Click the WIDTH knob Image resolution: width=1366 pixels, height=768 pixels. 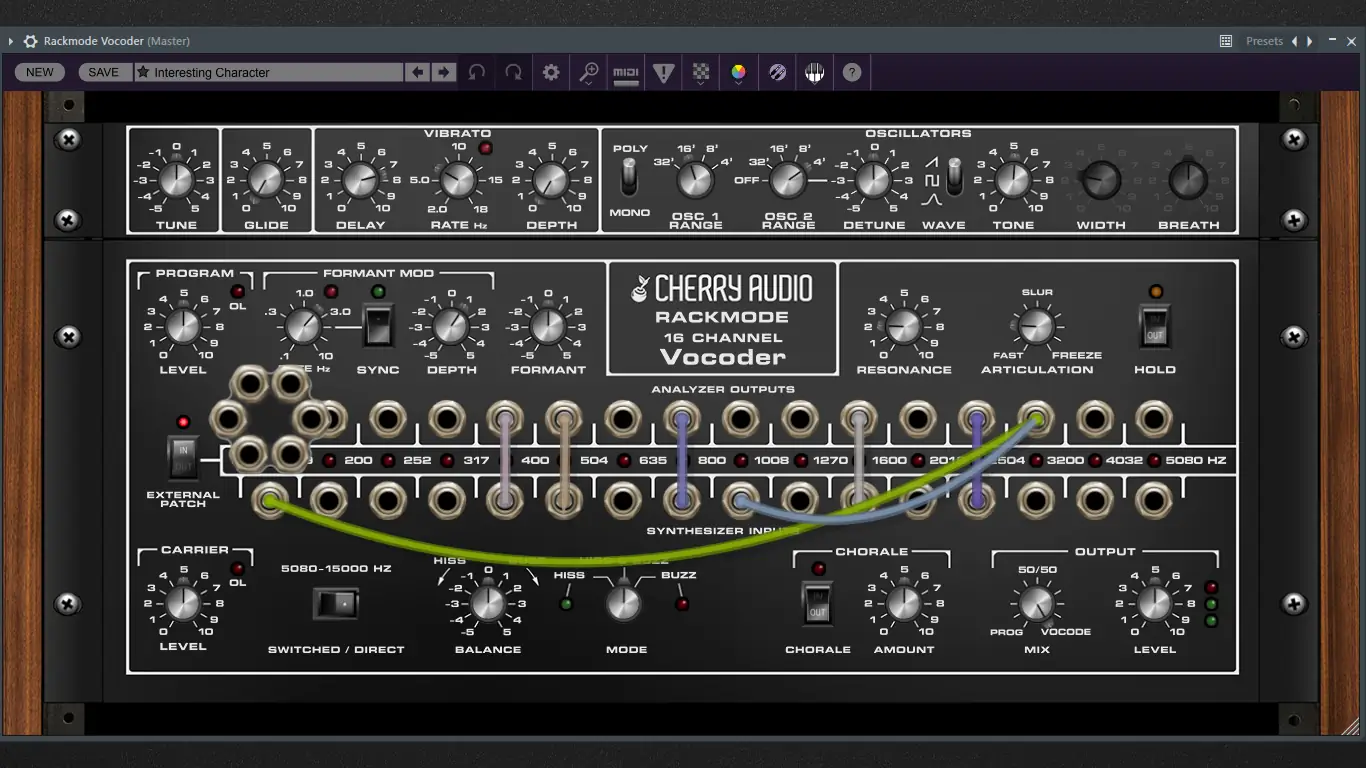tap(1100, 180)
